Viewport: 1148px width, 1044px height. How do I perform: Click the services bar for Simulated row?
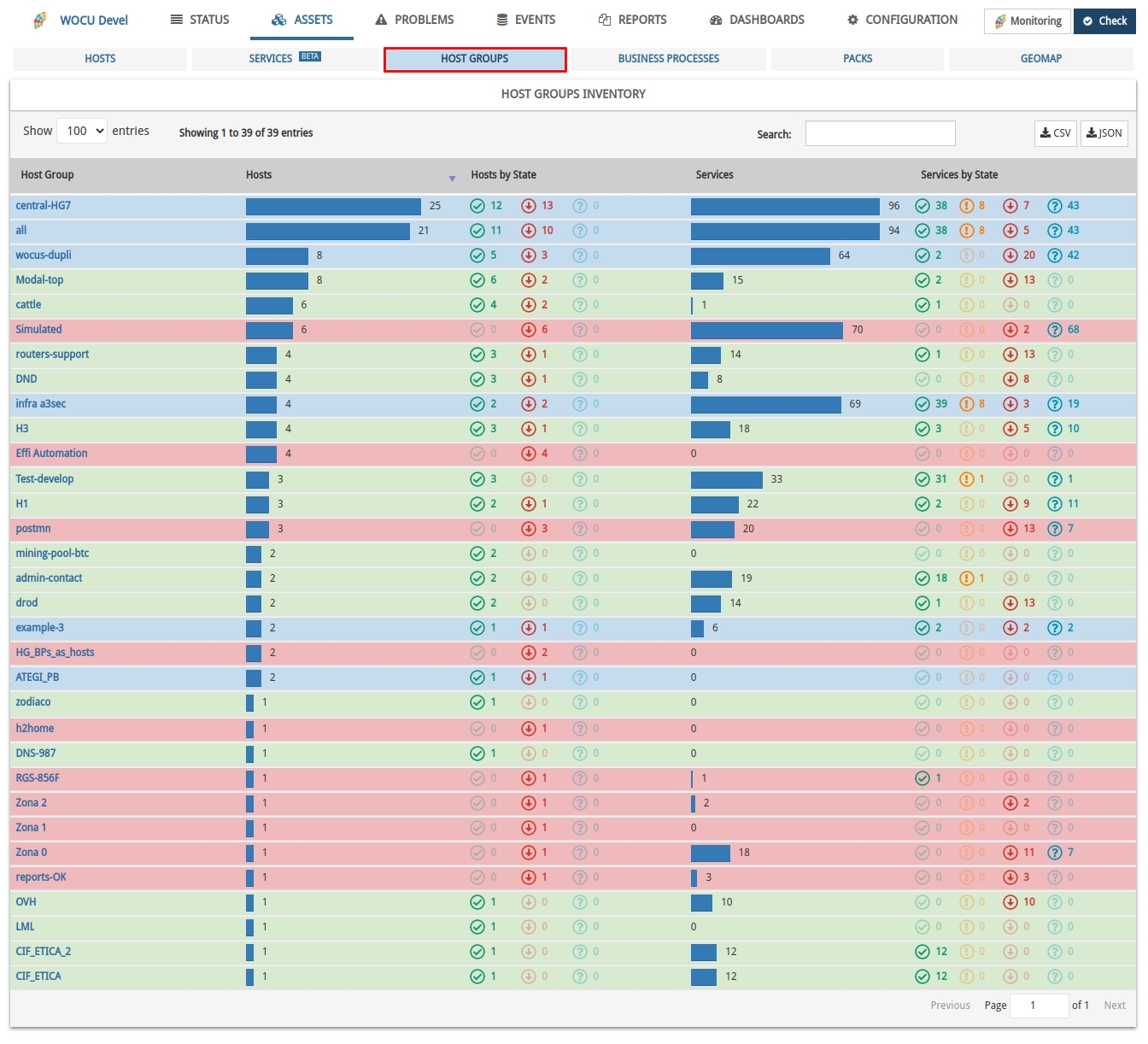767,330
